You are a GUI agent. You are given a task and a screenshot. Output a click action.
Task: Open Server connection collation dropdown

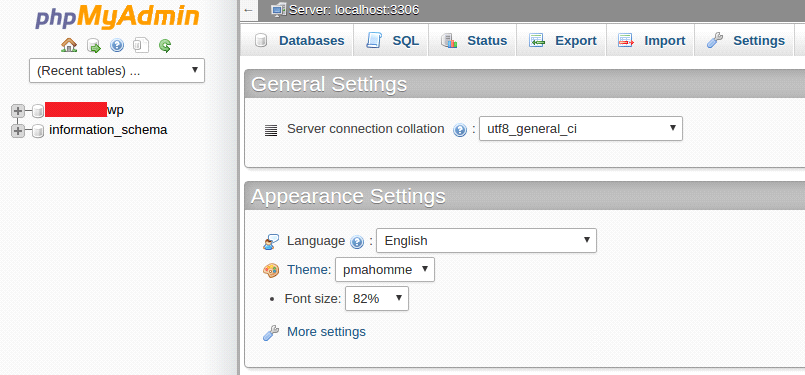581,129
